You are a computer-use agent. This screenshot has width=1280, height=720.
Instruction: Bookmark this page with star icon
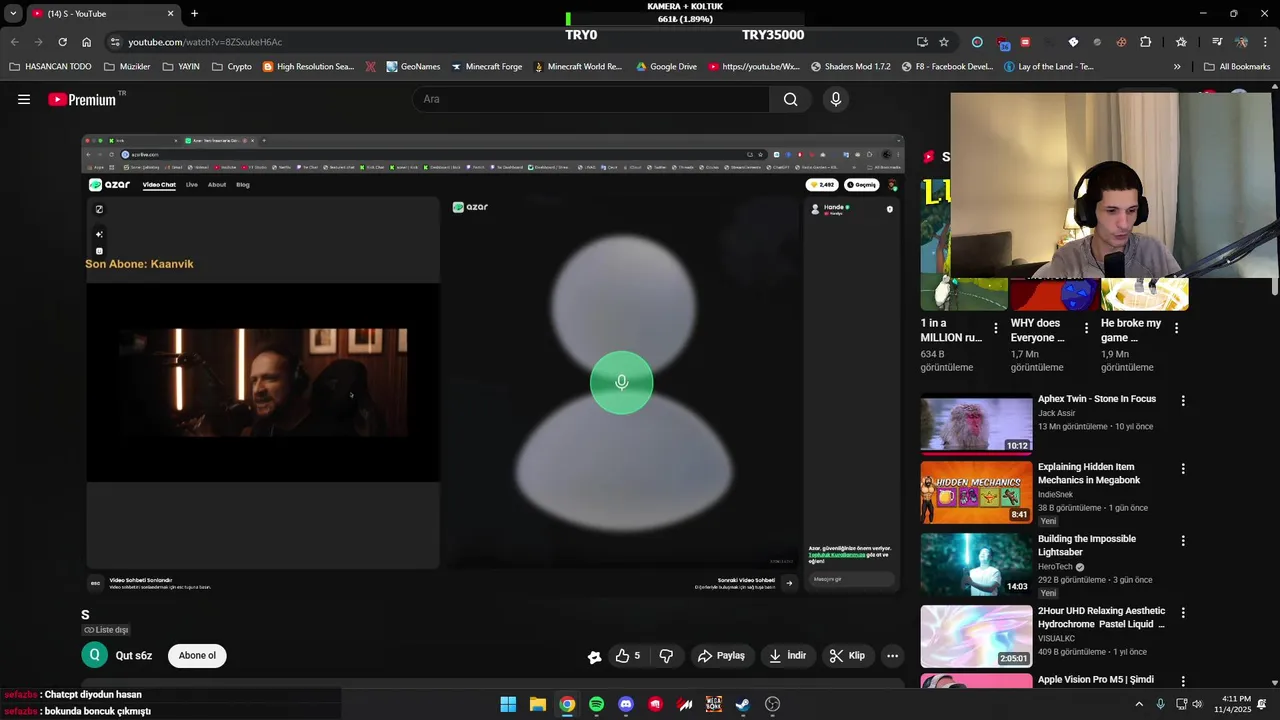(x=944, y=42)
